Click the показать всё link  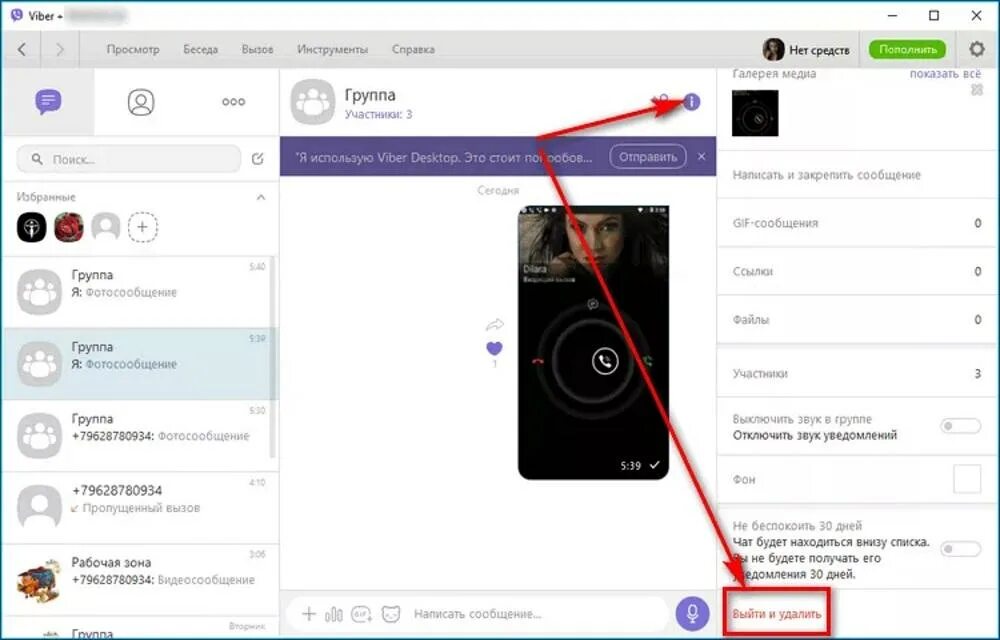[945, 74]
